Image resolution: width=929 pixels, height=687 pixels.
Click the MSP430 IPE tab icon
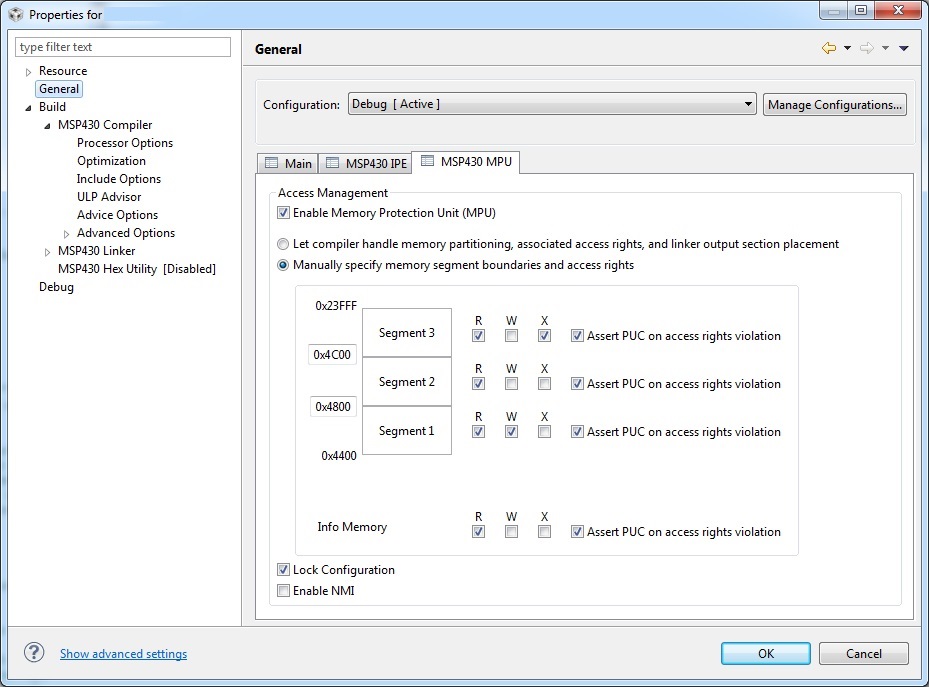tap(332, 163)
